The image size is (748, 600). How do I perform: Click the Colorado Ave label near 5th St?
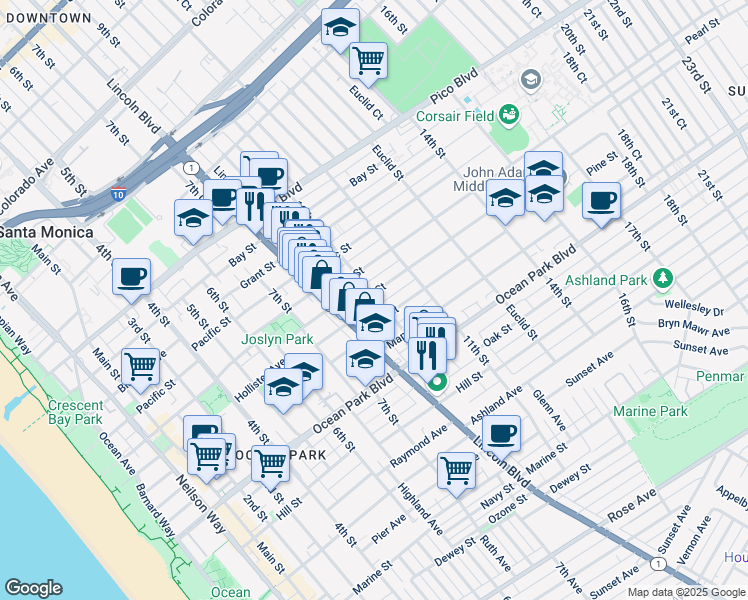point(24,186)
